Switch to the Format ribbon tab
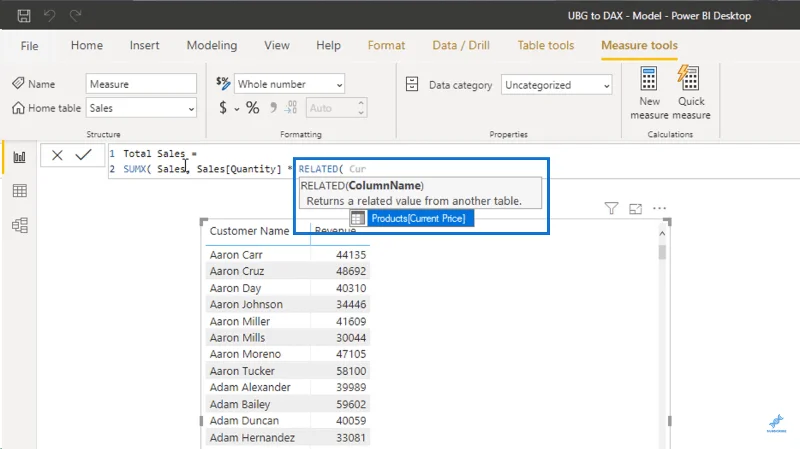This screenshot has width=800, height=449. [x=386, y=45]
